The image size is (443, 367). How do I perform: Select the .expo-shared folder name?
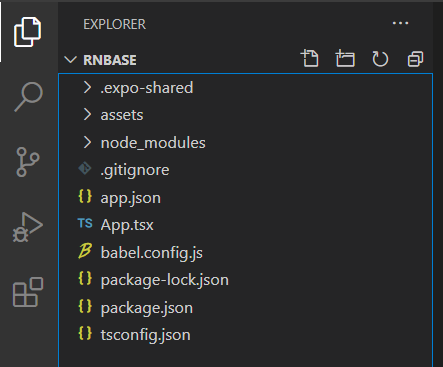[147, 88]
